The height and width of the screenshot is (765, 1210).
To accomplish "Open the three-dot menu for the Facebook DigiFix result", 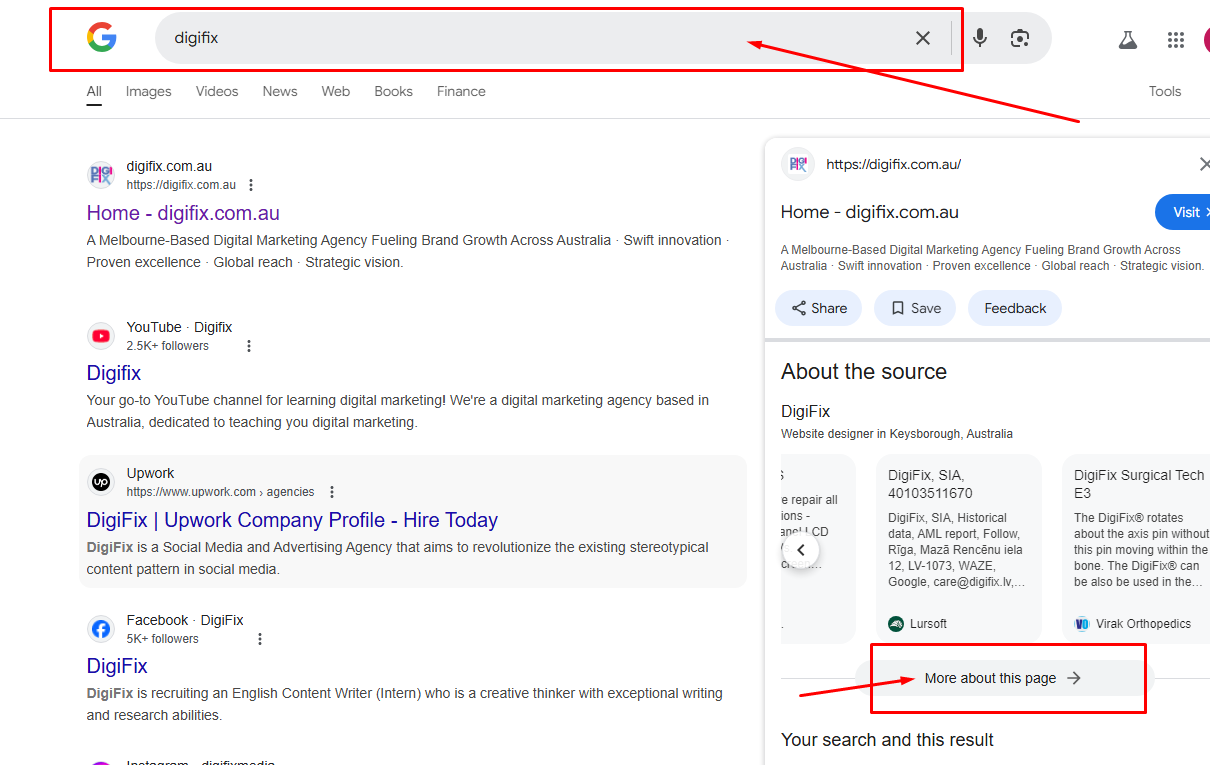I will coord(260,639).
